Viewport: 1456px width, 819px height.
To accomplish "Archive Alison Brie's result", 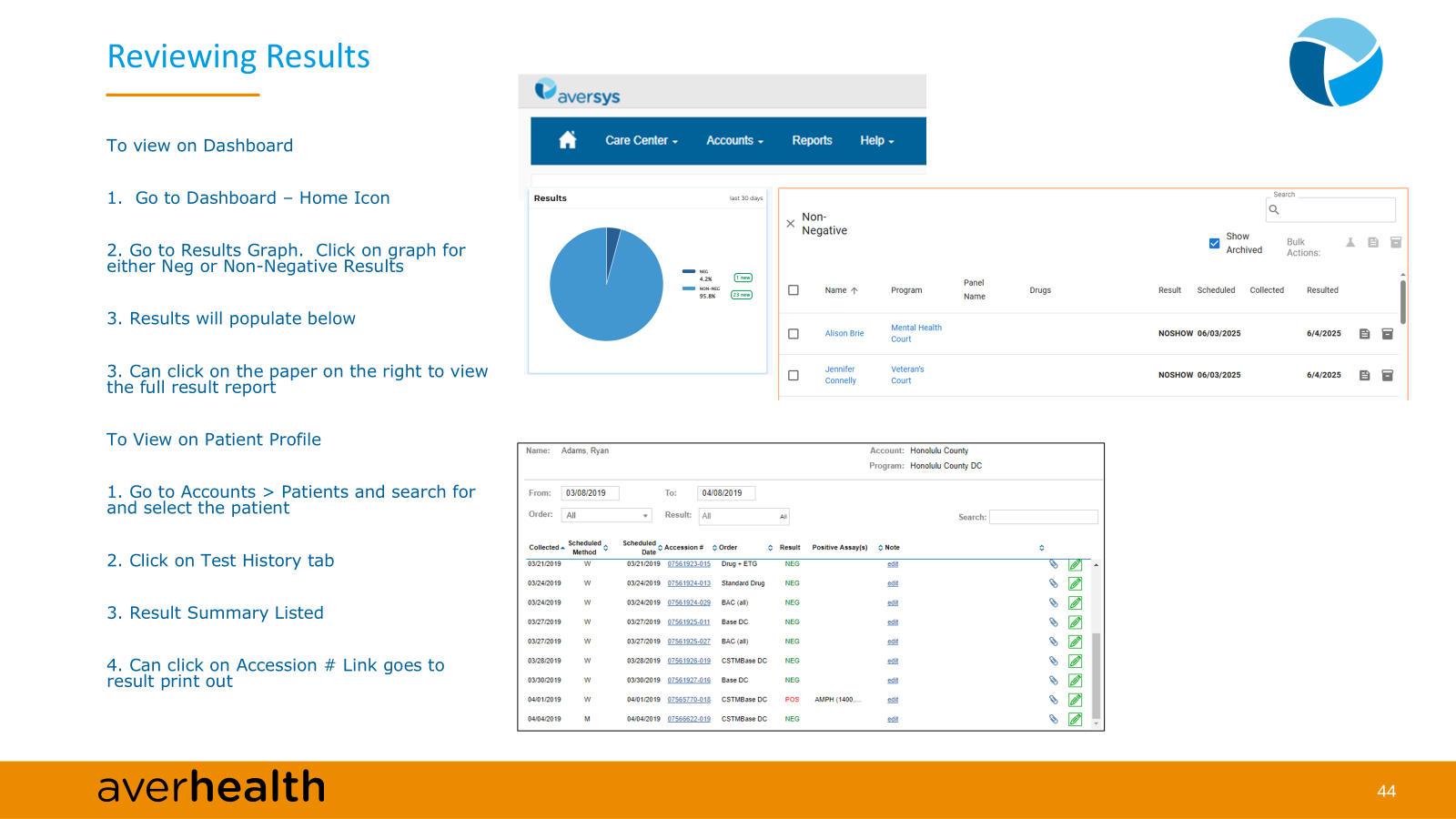I will click(x=1388, y=334).
